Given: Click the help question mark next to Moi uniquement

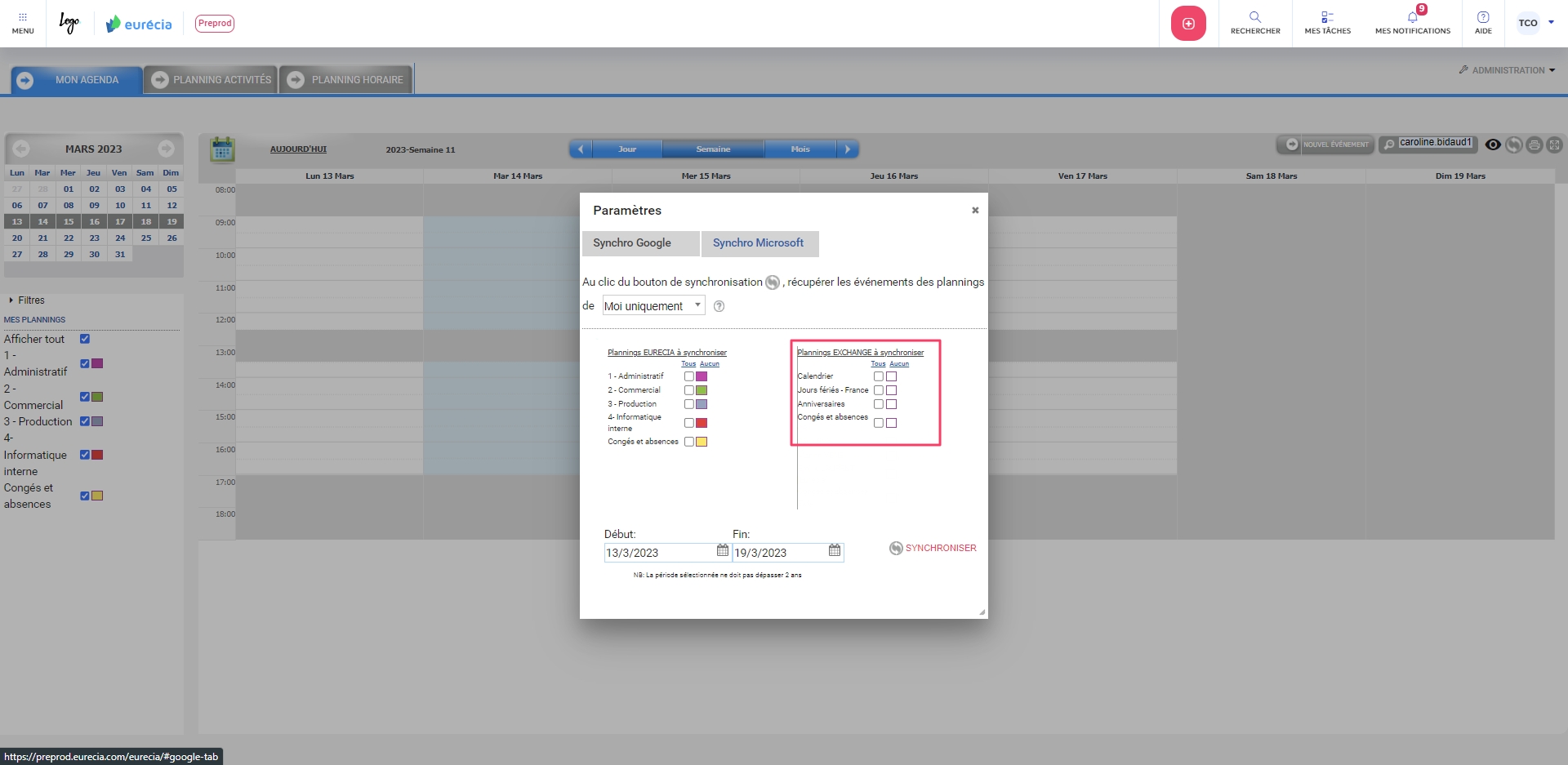Looking at the screenshot, I should (719, 306).
